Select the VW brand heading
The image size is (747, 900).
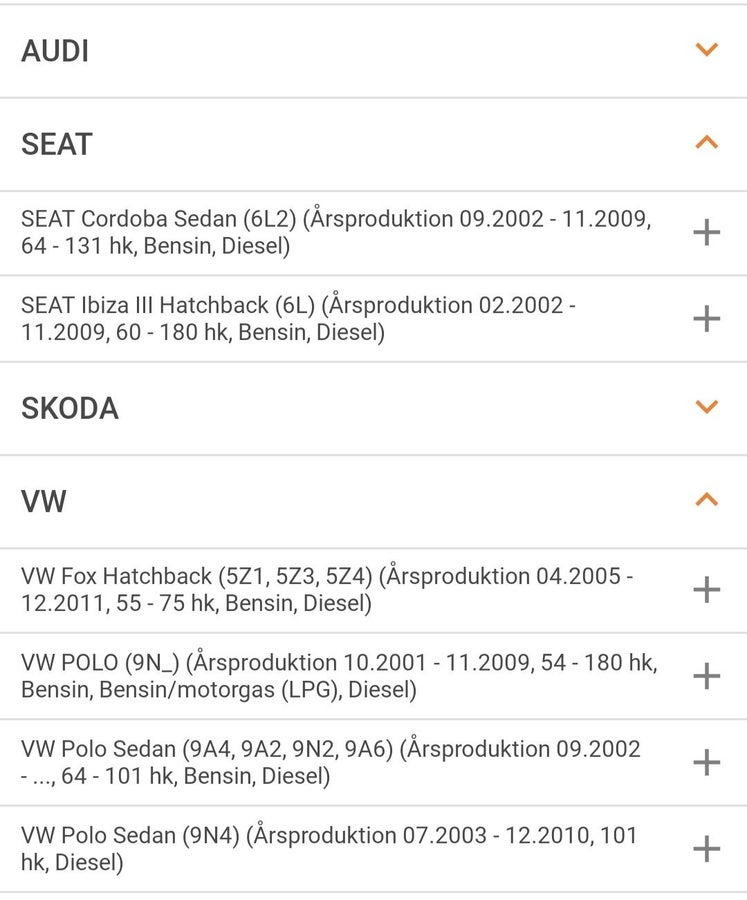(44, 501)
